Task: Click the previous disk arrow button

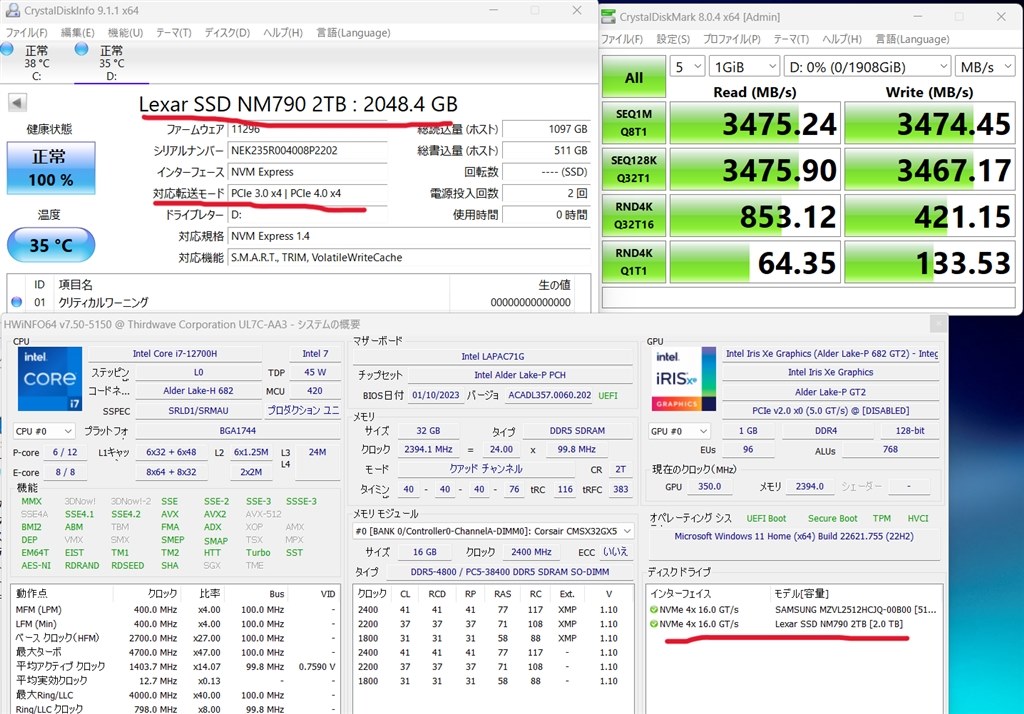Action: click(x=17, y=103)
